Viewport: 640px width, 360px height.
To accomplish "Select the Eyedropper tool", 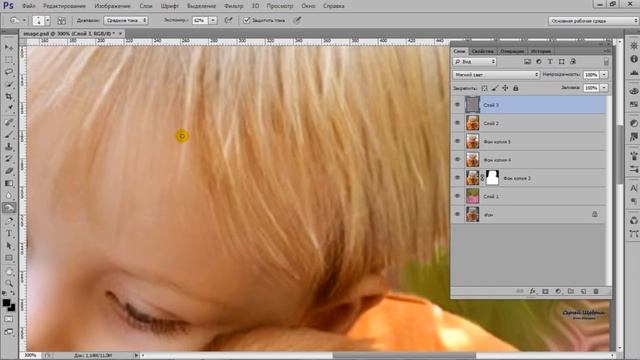I will (x=9, y=109).
